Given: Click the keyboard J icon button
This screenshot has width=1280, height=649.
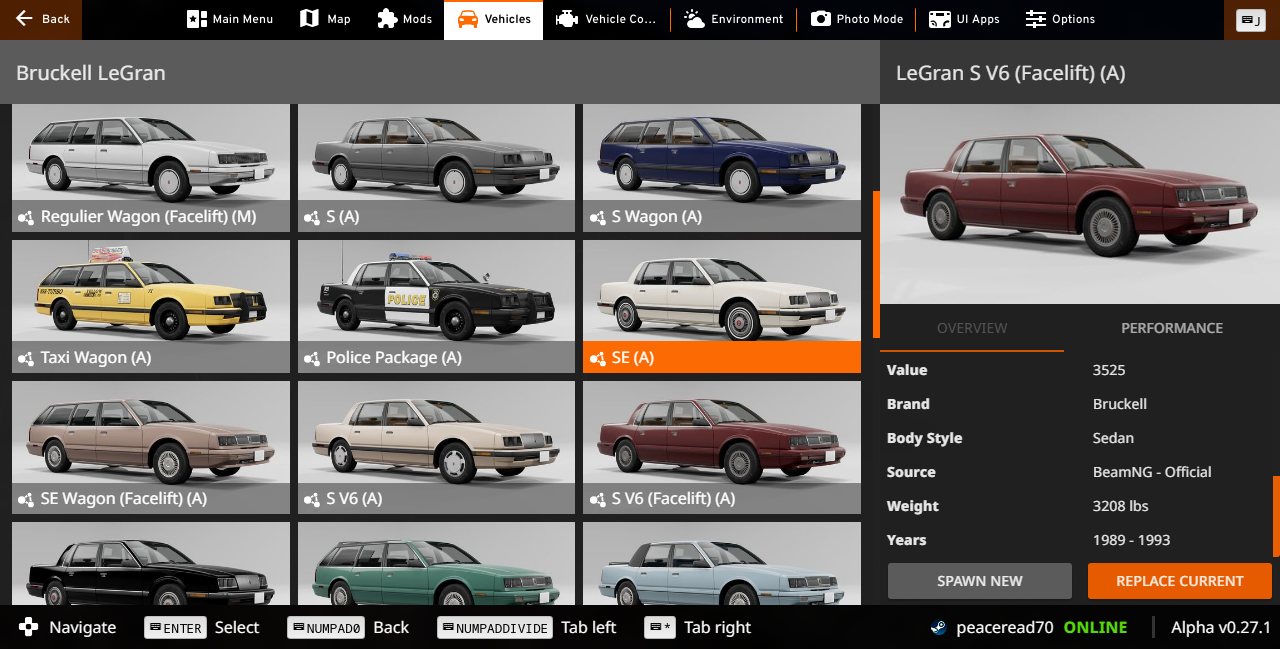Looking at the screenshot, I should [1250, 19].
